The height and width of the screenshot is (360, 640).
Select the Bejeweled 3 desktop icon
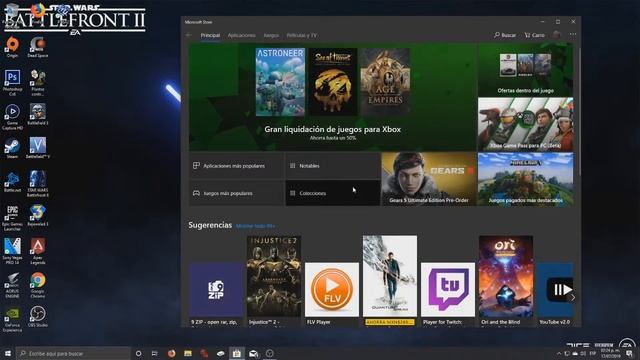(x=38, y=216)
